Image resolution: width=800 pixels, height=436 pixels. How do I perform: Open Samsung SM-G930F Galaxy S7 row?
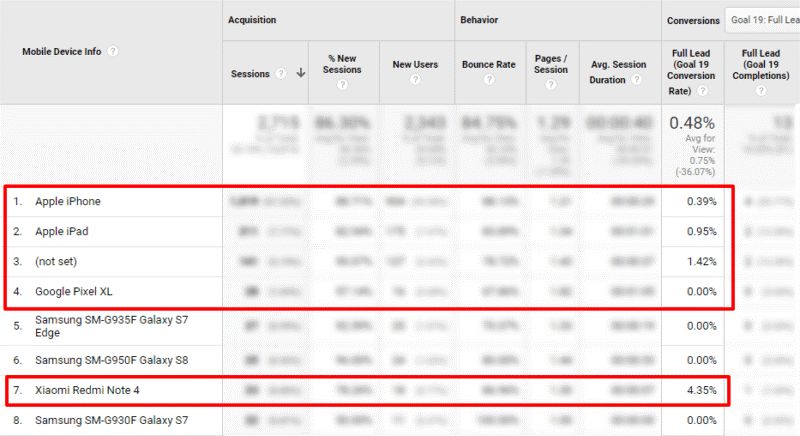pos(111,421)
